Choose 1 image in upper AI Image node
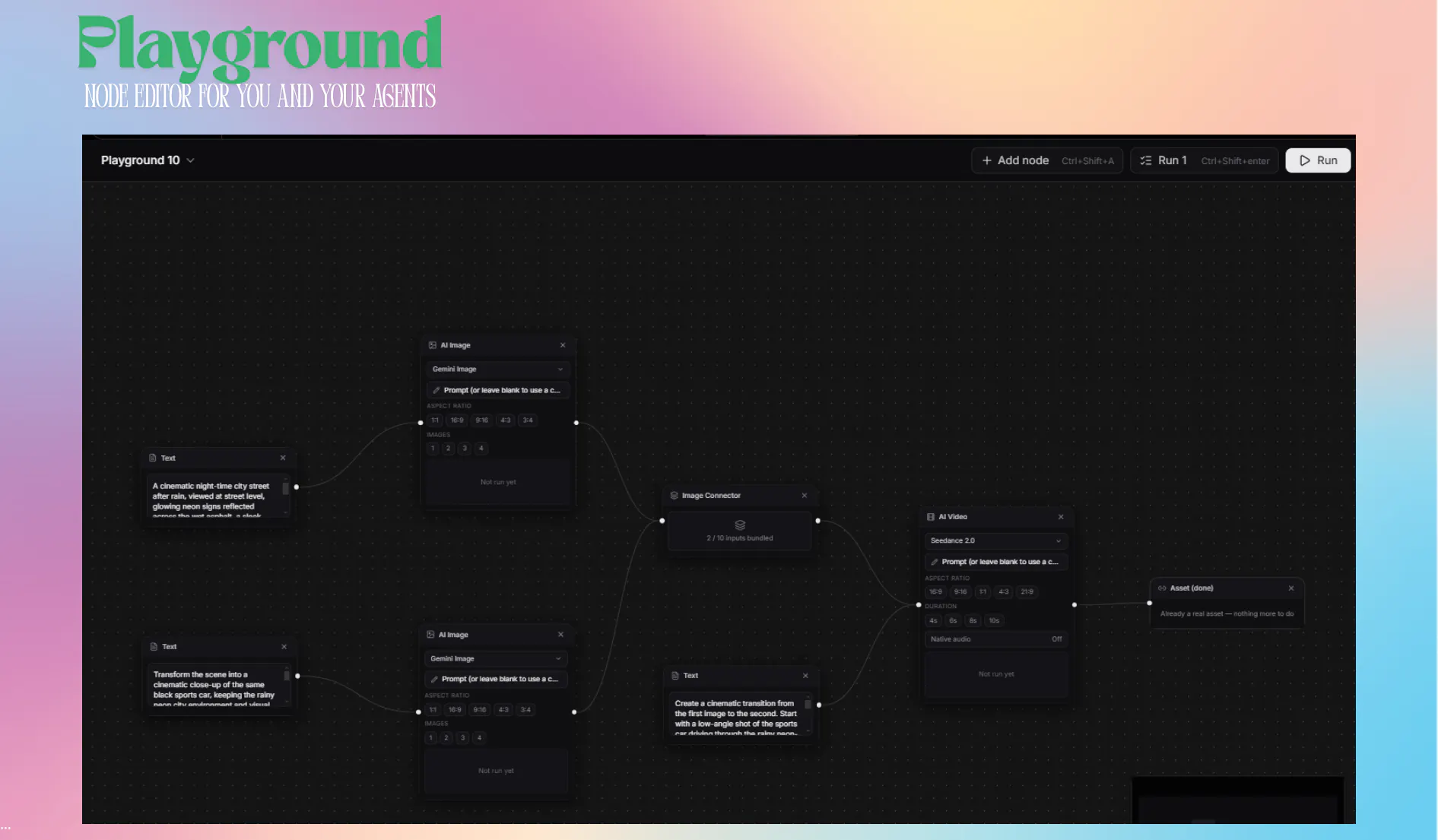The image size is (1438, 840). [x=433, y=449]
